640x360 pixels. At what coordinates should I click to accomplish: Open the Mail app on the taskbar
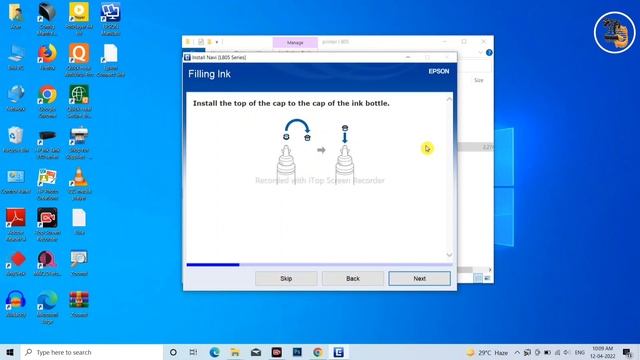(256, 352)
